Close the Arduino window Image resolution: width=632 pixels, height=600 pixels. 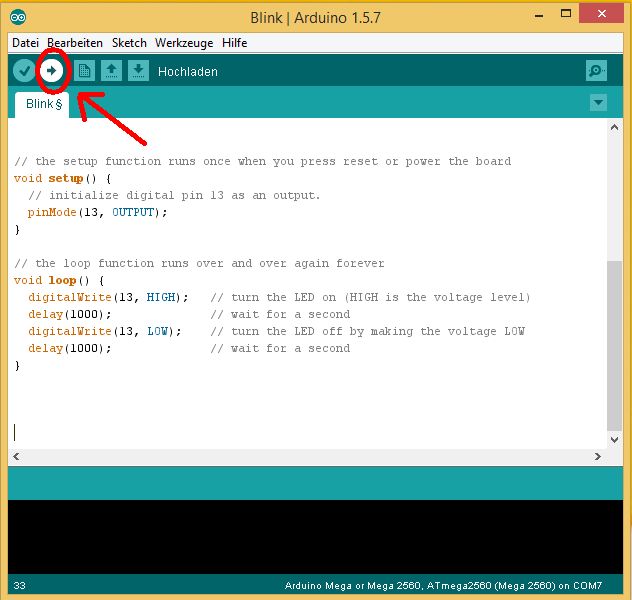(601, 14)
